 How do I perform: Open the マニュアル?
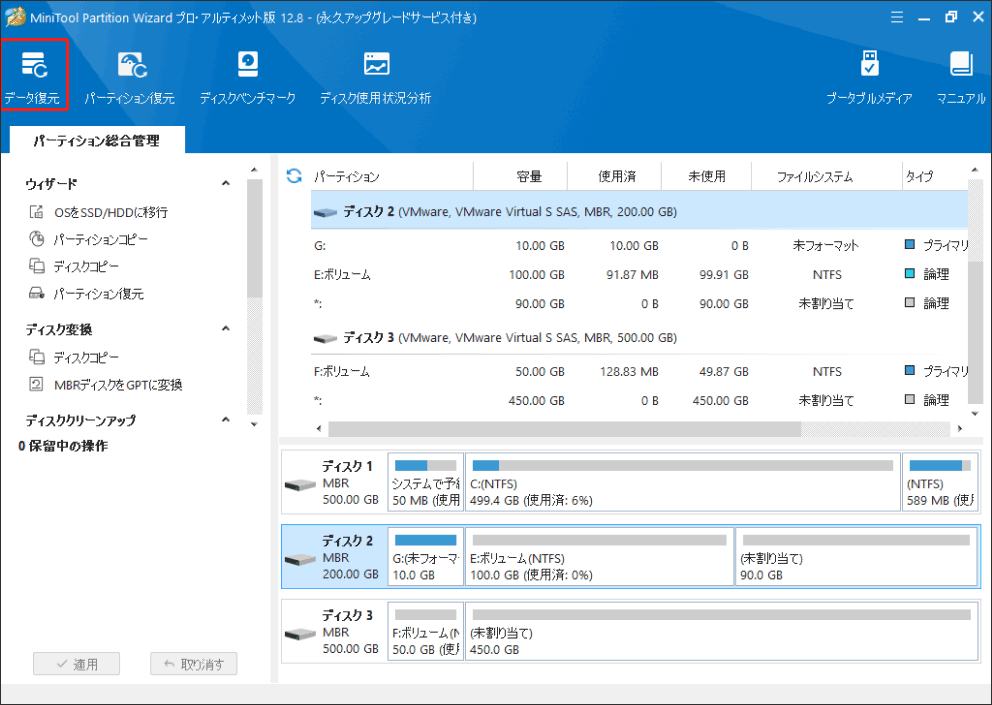[x=961, y=76]
